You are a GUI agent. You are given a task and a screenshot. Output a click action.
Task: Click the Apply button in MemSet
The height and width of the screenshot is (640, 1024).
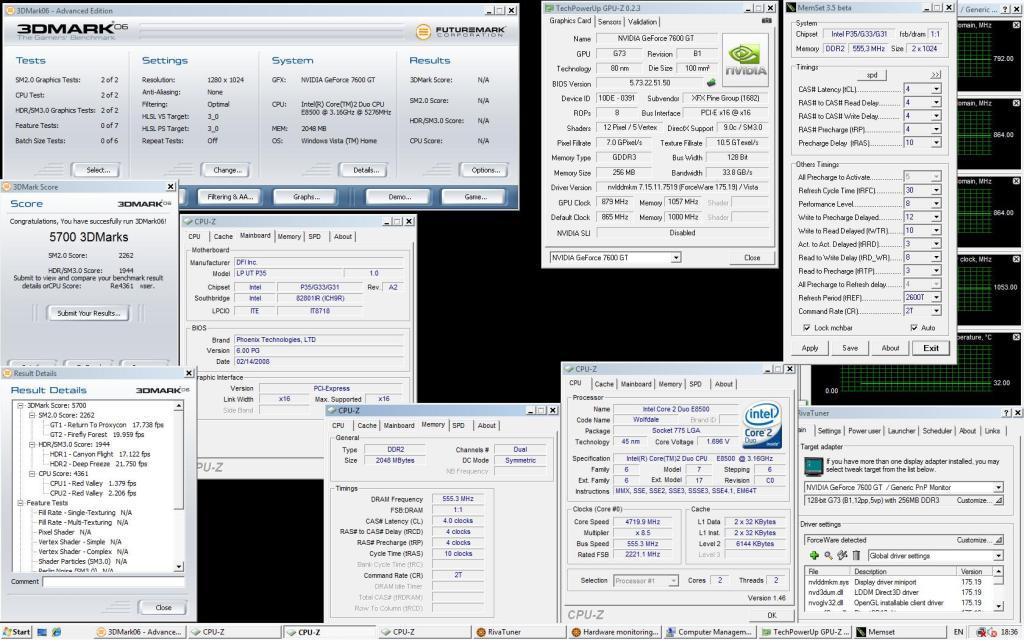pos(810,348)
